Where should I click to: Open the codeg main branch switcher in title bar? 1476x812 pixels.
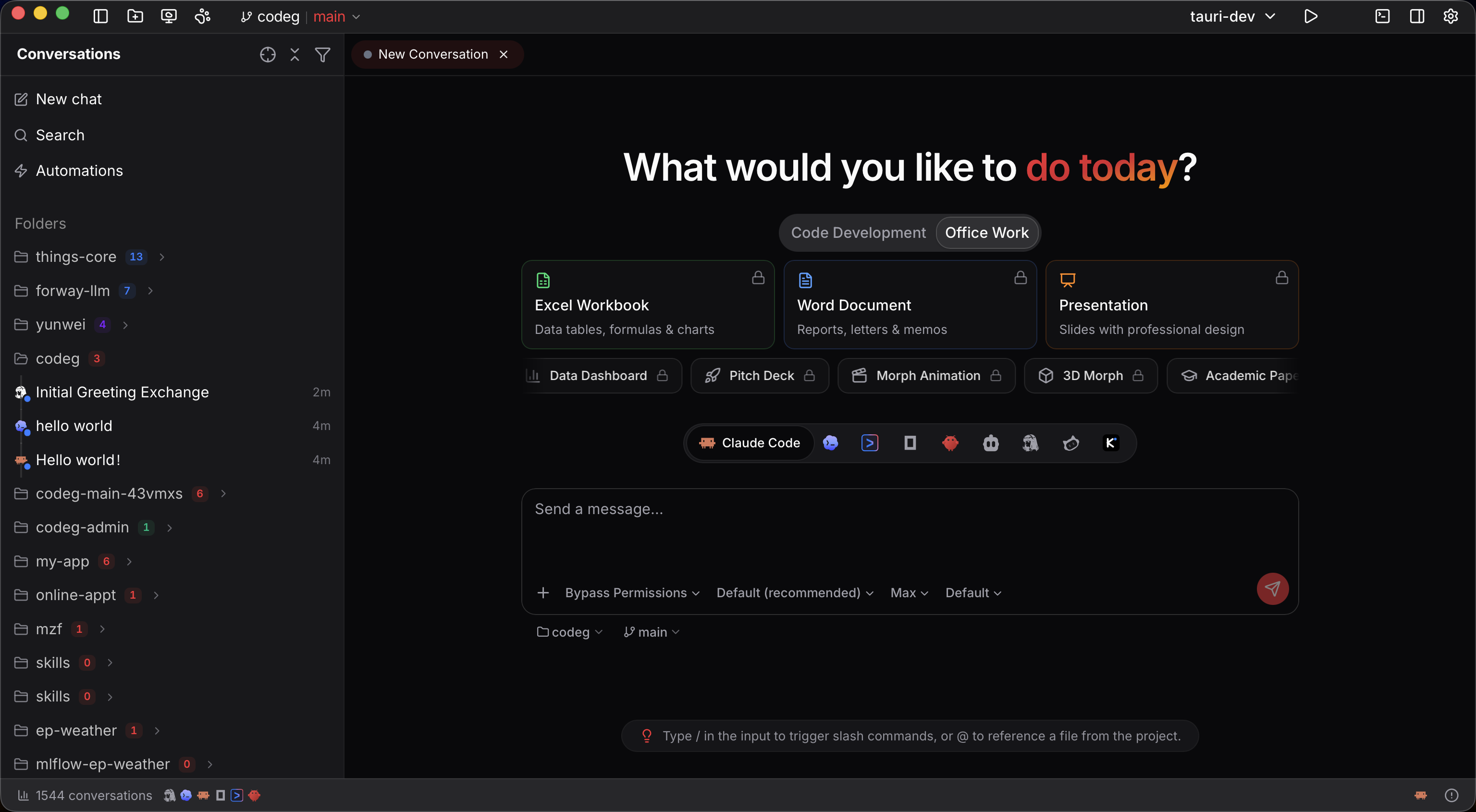tap(300, 16)
